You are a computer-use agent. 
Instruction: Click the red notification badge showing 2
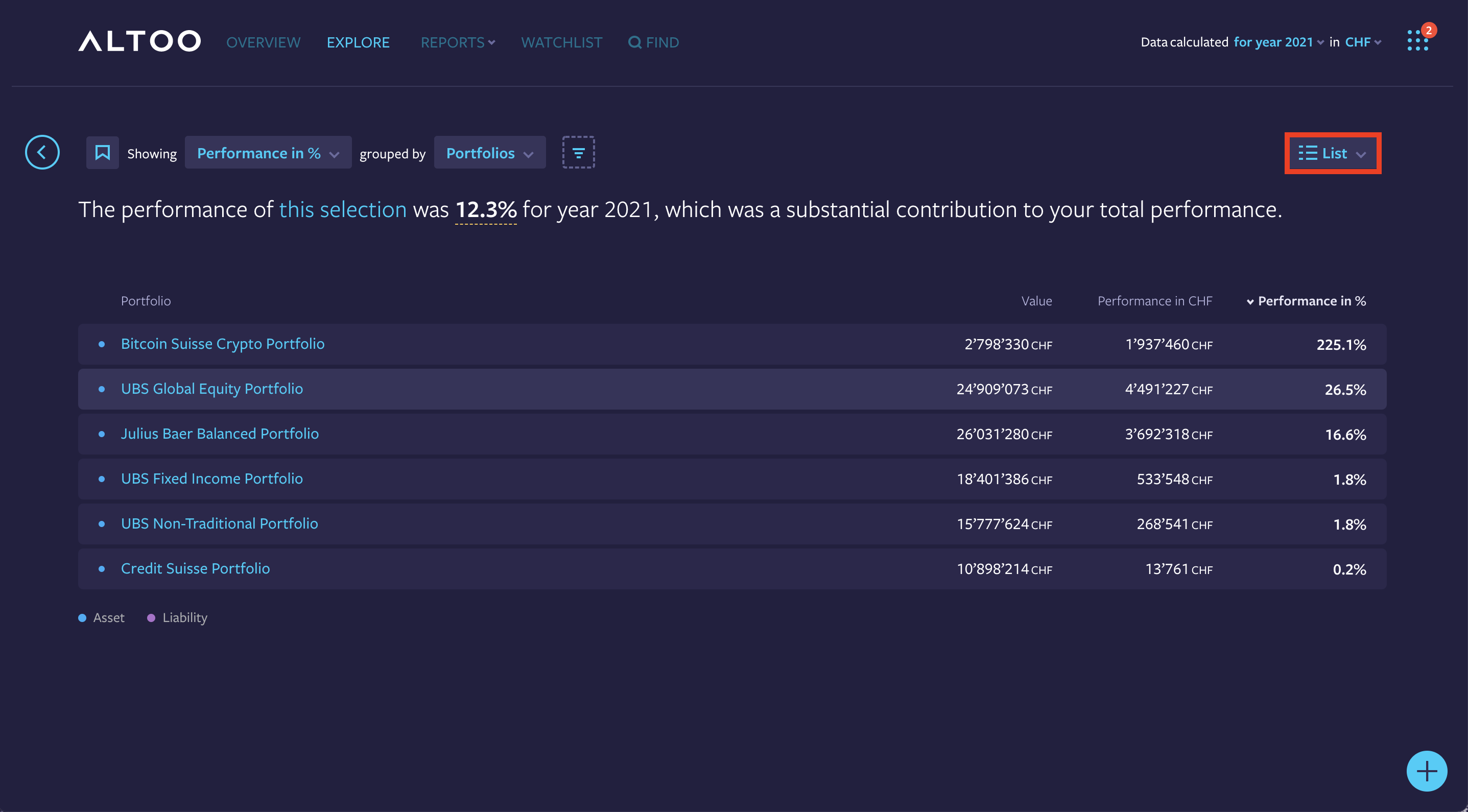tap(1429, 30)
